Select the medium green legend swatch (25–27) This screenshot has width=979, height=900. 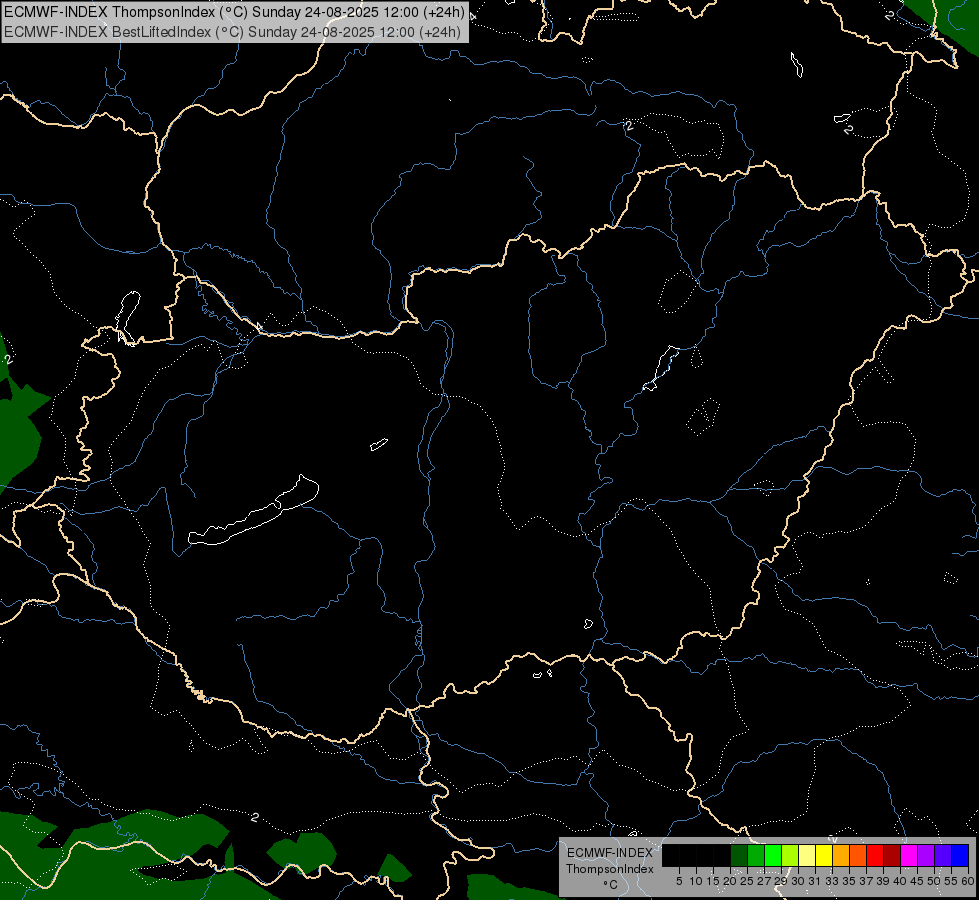756,855
